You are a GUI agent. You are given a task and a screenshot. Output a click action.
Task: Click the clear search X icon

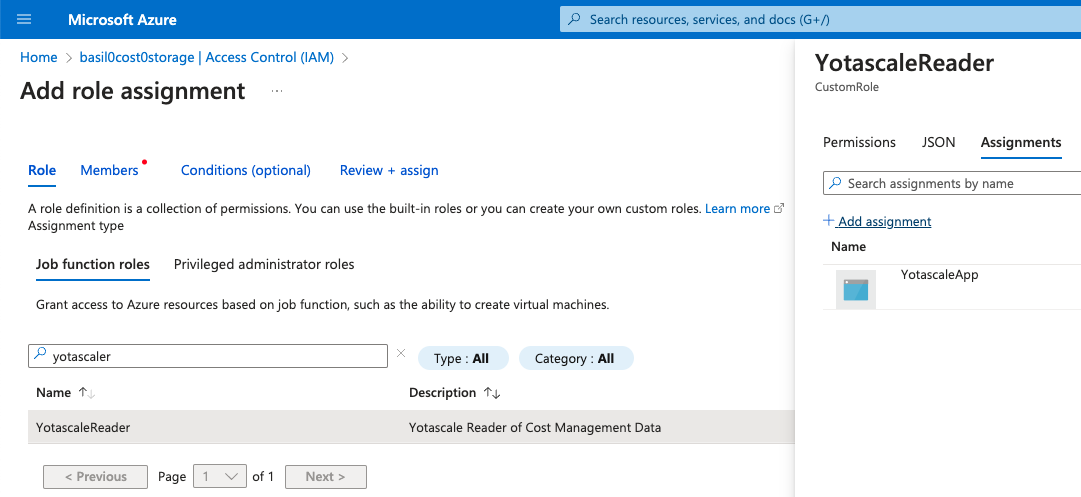click(401, 354)
